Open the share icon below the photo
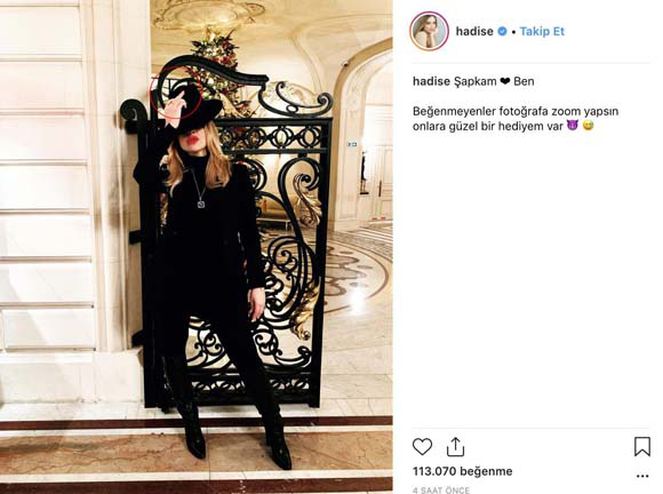This screenshot has width=663, height=494. point(455,447)
